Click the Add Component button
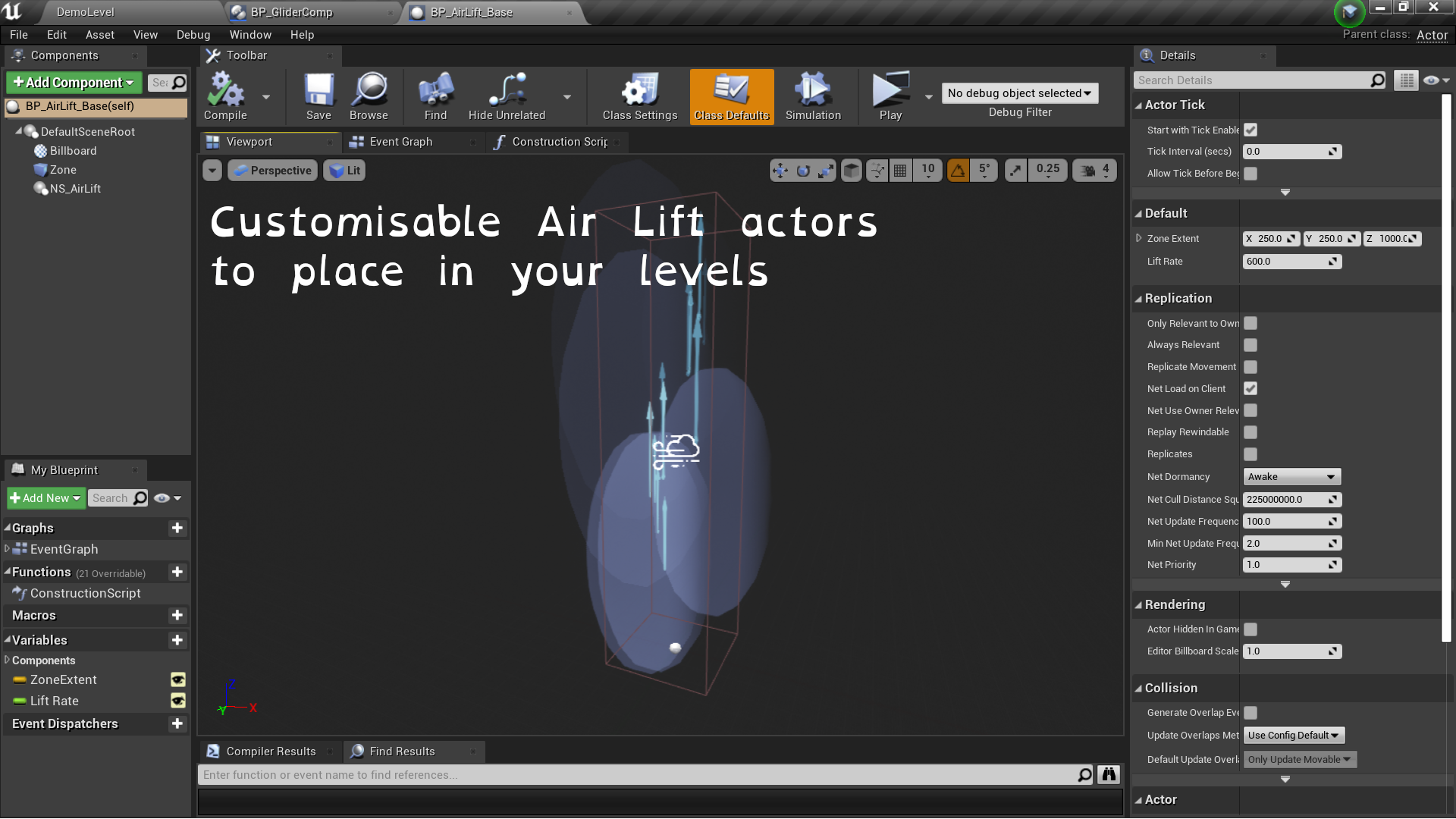Screen dimensions: 1456x819 point(73,82)
